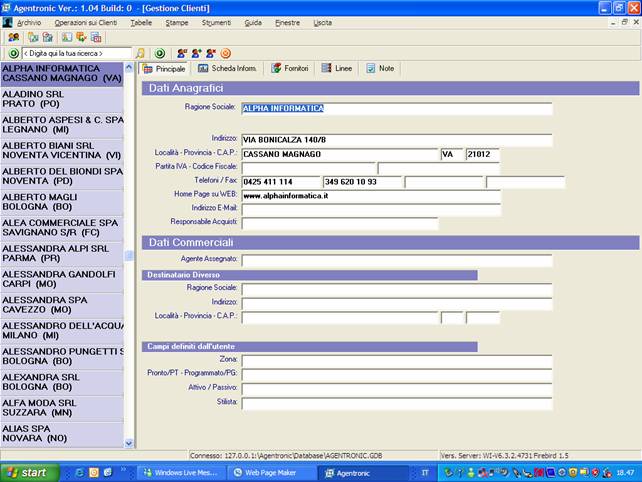Viewport: 642px width, 482px height.
Task: Select ALESSANDRA SPA CAVEZZO in the client list
Action: [62, 304]
